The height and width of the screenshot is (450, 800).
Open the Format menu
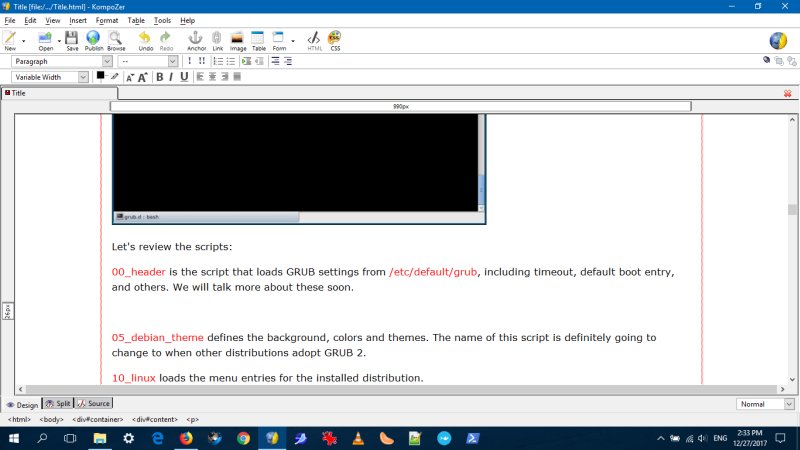point(106,20)
